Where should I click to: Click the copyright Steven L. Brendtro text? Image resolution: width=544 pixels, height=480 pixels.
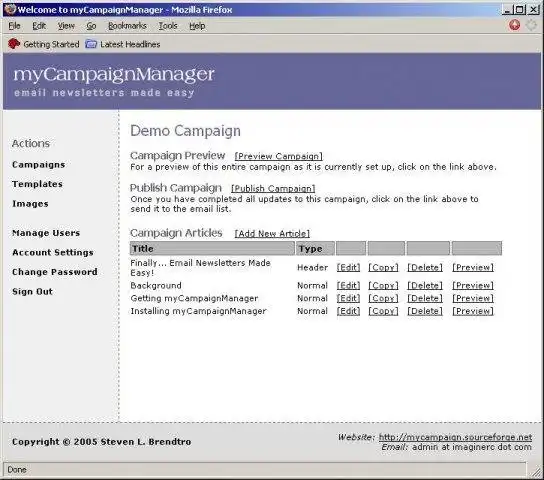101,442
